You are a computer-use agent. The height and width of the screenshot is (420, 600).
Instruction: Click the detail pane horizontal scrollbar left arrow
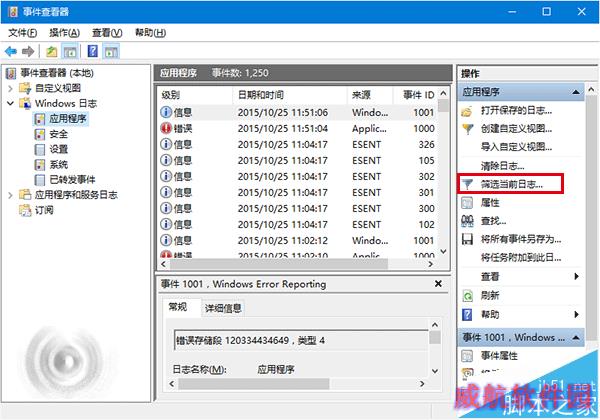(172, 384)
